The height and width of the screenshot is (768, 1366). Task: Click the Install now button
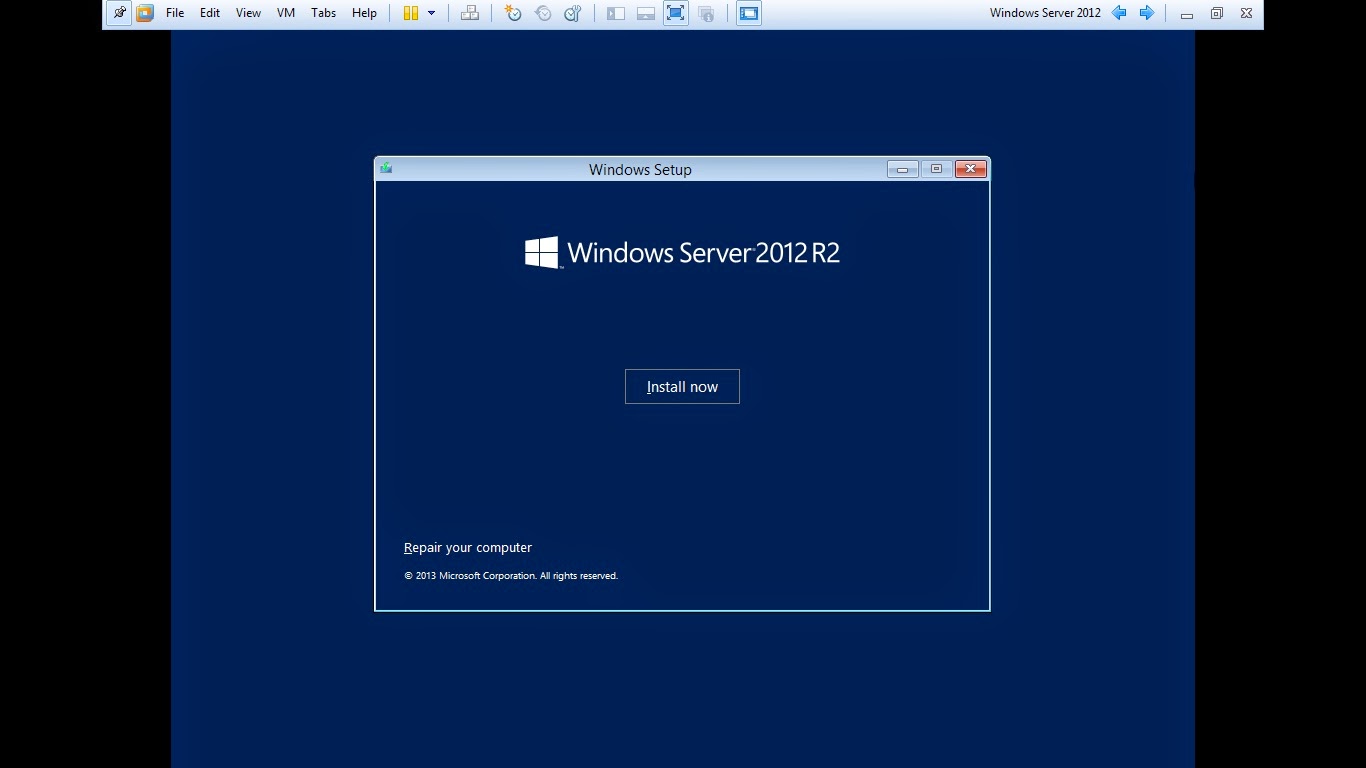point(682,387)
